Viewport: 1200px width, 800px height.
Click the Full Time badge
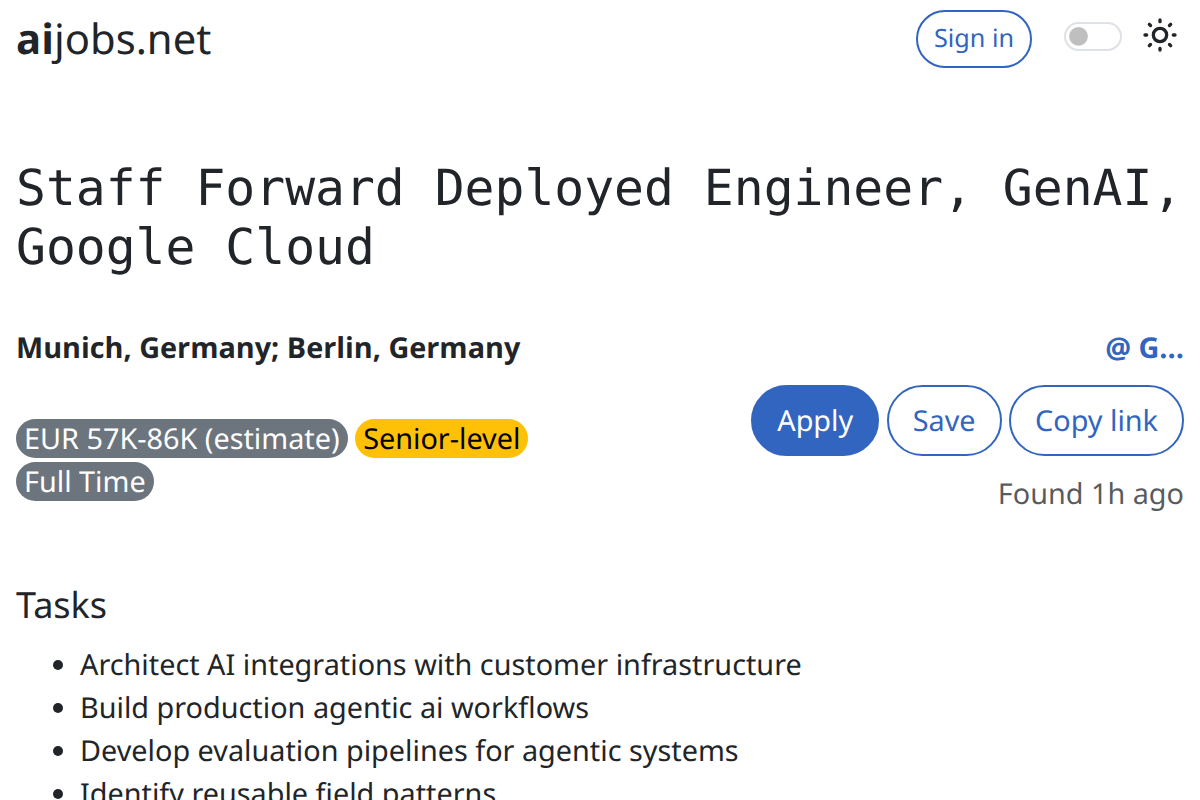[x=85, y=482]
